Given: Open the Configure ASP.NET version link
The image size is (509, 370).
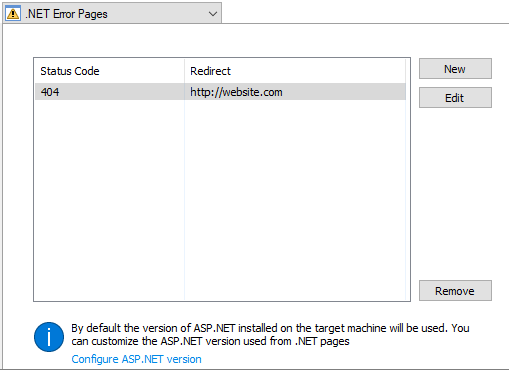Looking at the screenshot, I should point(136,359).
